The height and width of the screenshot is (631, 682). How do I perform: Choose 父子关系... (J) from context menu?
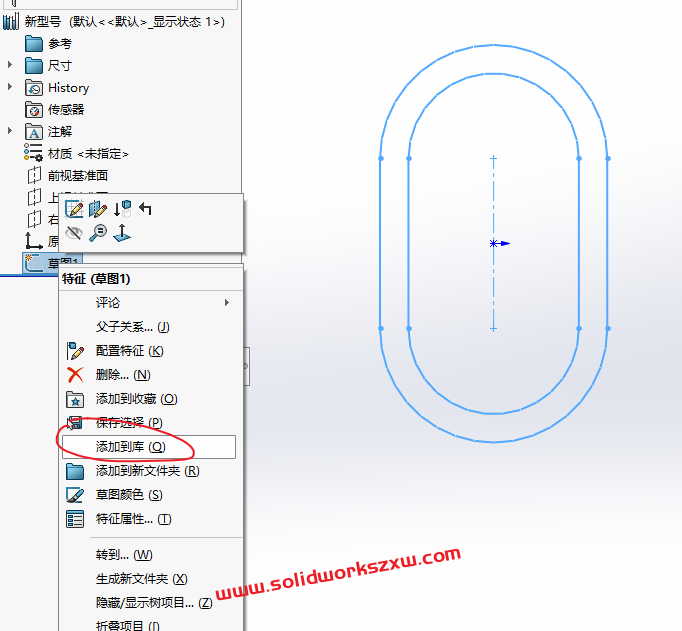coord(149,327)
